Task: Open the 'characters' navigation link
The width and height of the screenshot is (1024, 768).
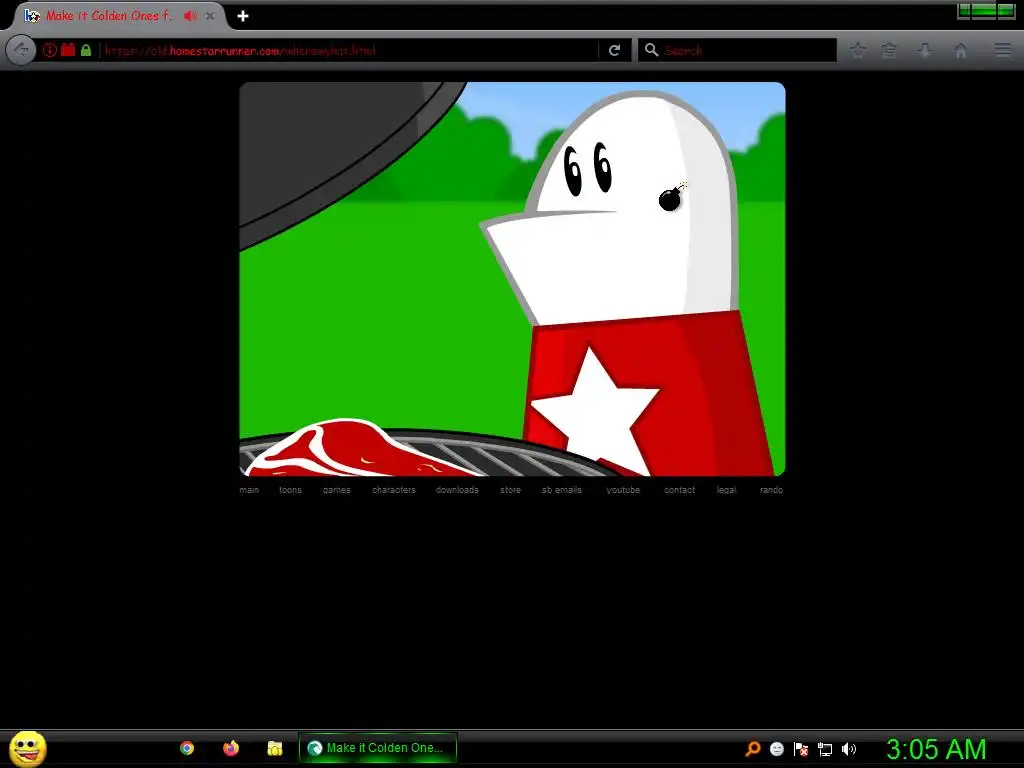Action: point(394,490)
